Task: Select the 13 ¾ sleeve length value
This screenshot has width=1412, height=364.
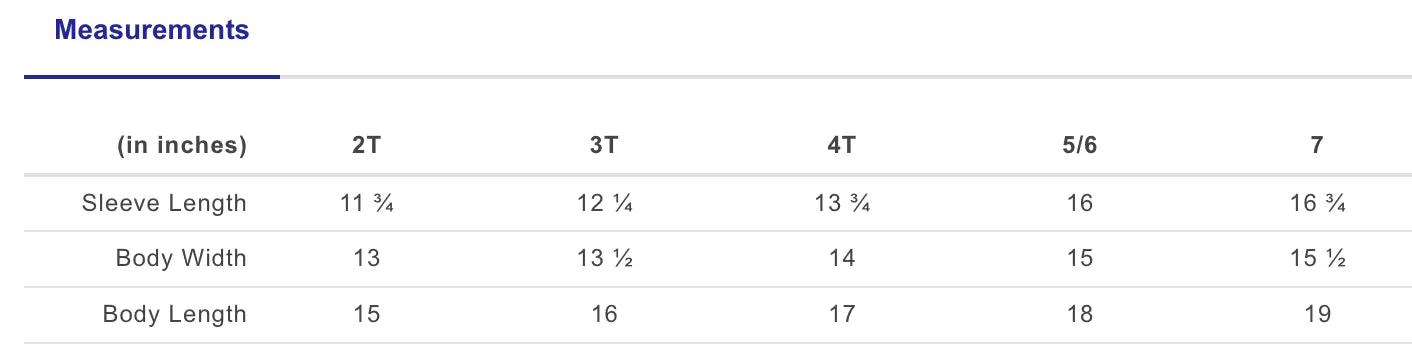Action: [842, 203]
